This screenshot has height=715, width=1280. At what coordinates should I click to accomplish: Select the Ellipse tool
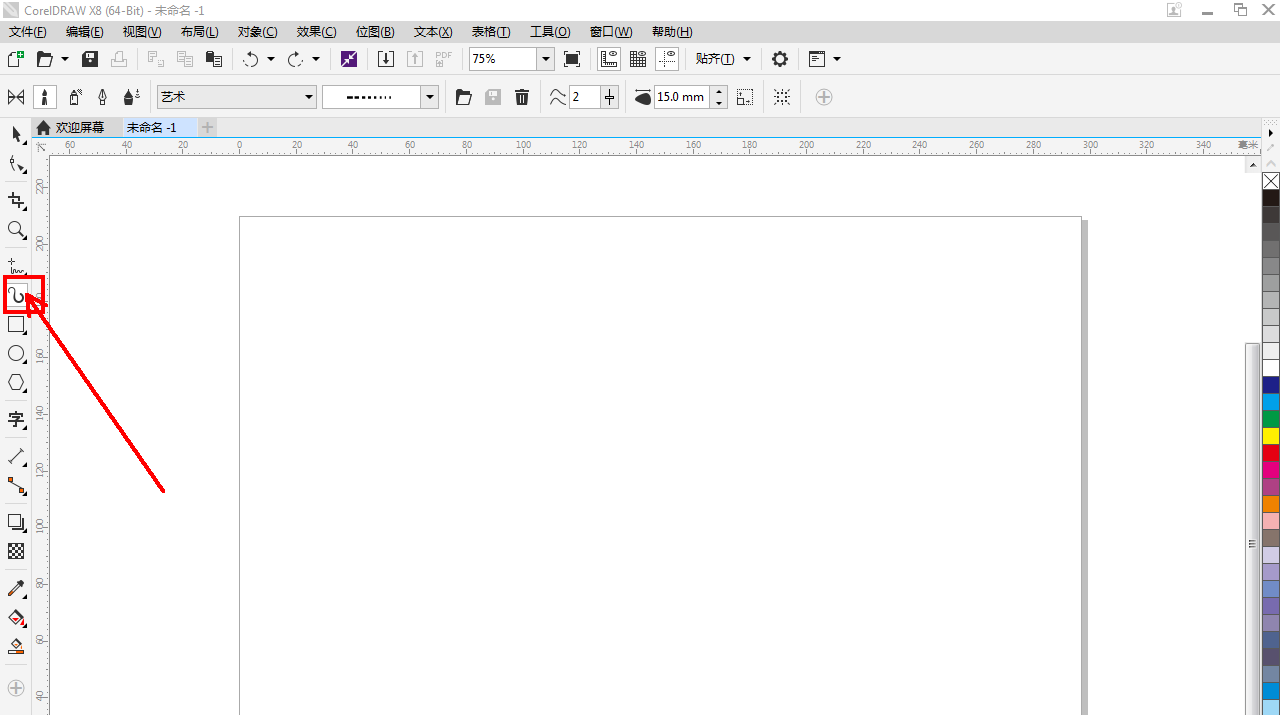[x=16, y=354]
